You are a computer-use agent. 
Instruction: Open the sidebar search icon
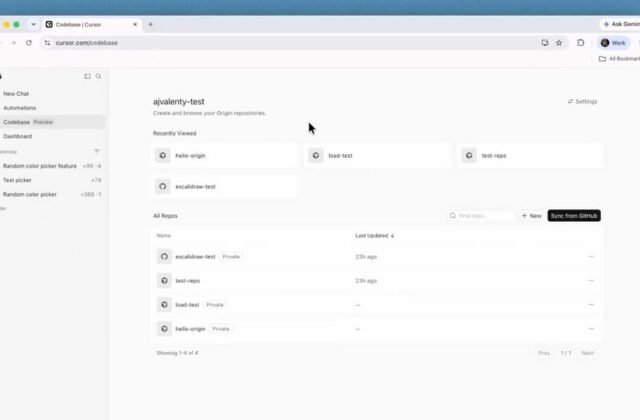(98, 76)
